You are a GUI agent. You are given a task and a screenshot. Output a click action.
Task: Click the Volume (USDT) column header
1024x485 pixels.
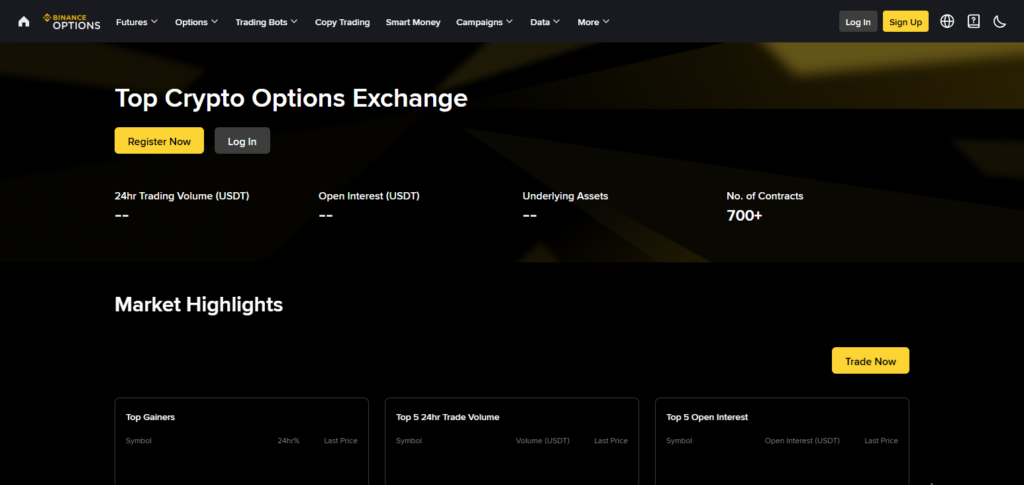pos(543,441)
